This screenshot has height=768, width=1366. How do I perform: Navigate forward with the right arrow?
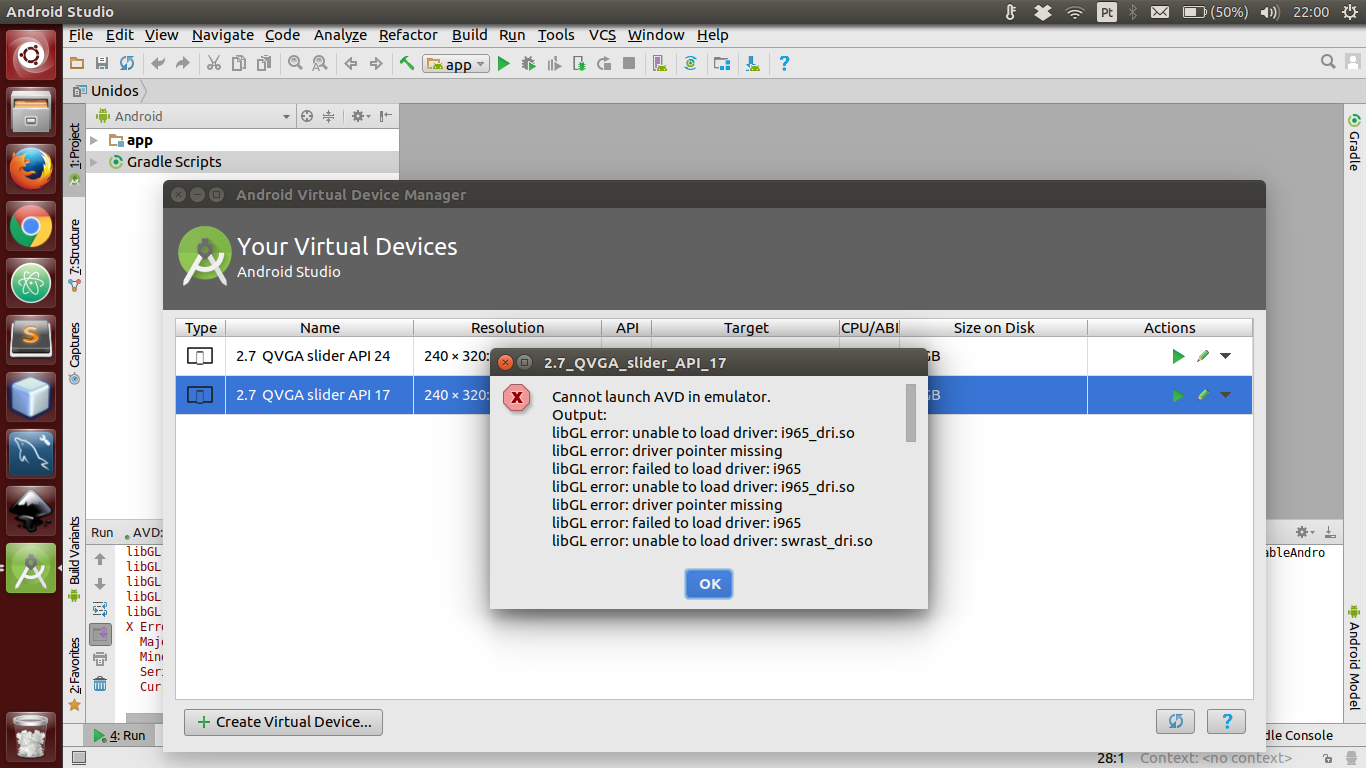(376, 63)
